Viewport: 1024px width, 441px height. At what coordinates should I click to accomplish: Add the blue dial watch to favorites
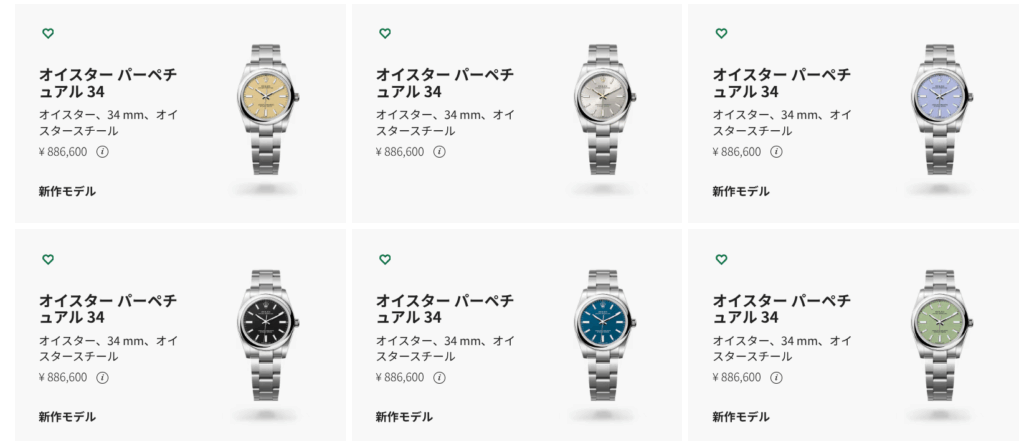pos(385,259)
